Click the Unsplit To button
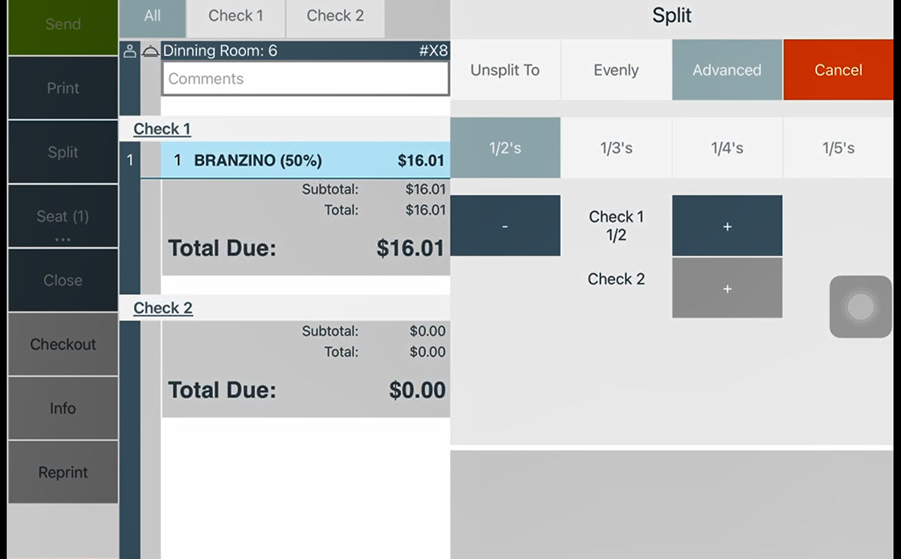This screenshot has height=559, width=901. pyautogui.click(x=505, y=70)
